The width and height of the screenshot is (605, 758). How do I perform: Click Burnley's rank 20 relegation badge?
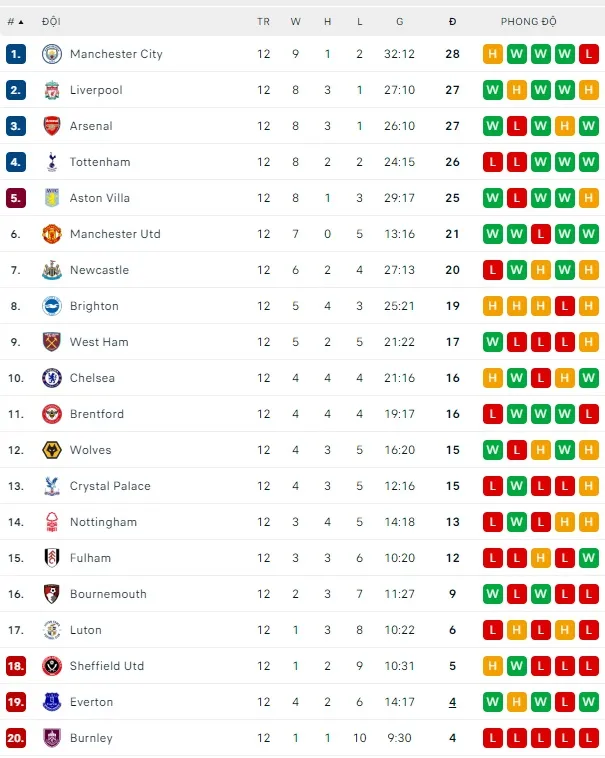16,738
